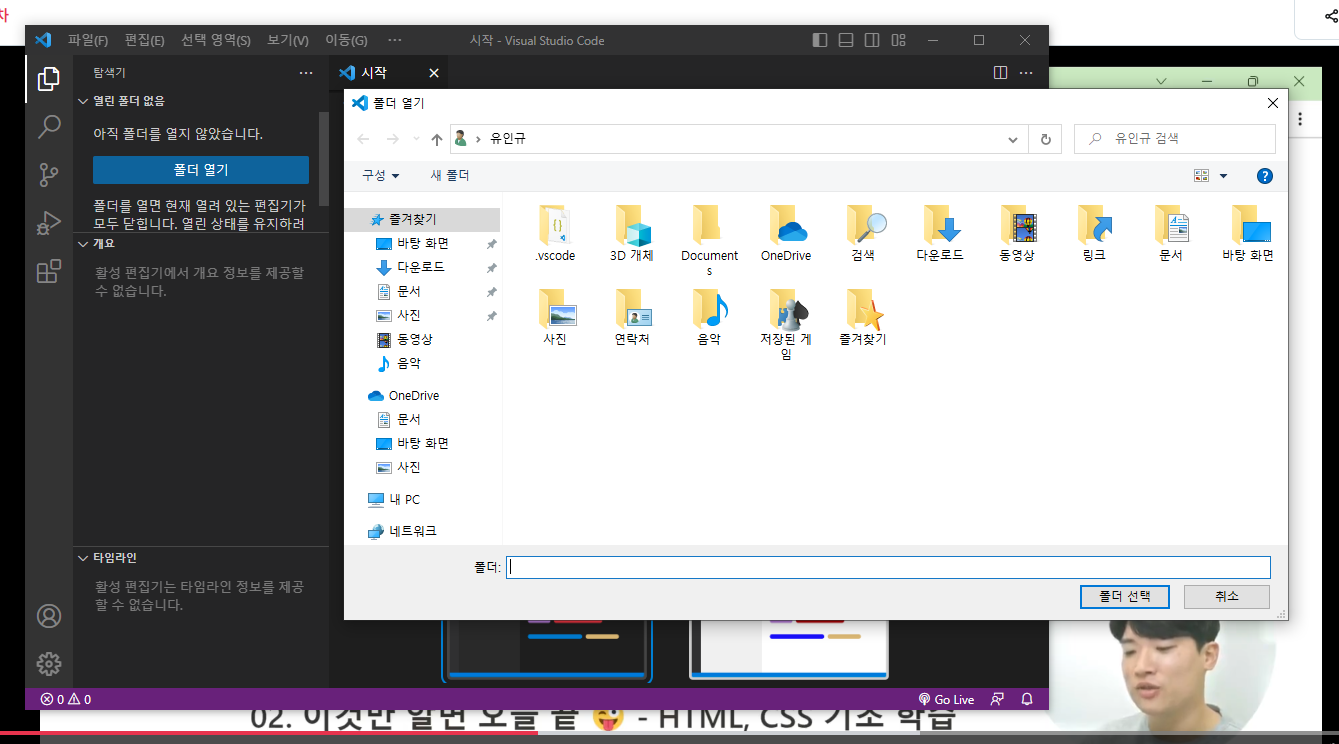Open the 보기(V) menu

[x=288, y=40]
